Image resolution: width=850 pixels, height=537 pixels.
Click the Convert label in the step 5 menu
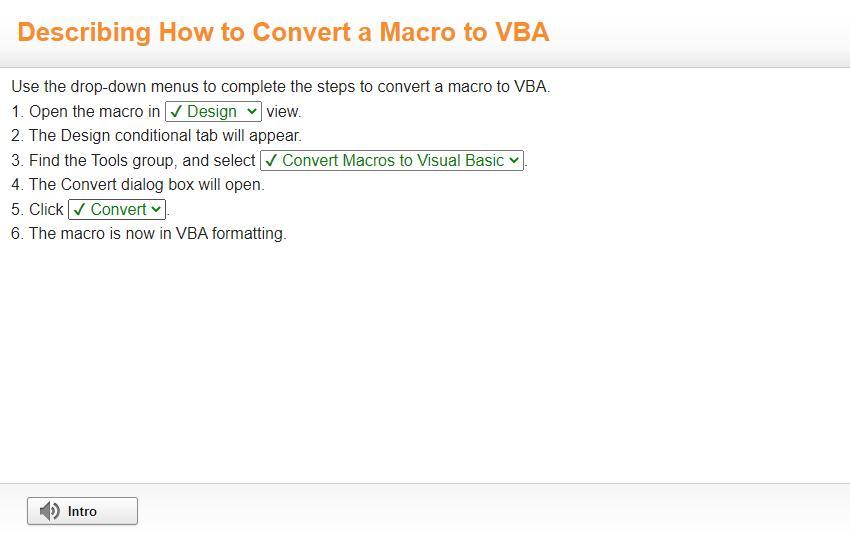118,209
